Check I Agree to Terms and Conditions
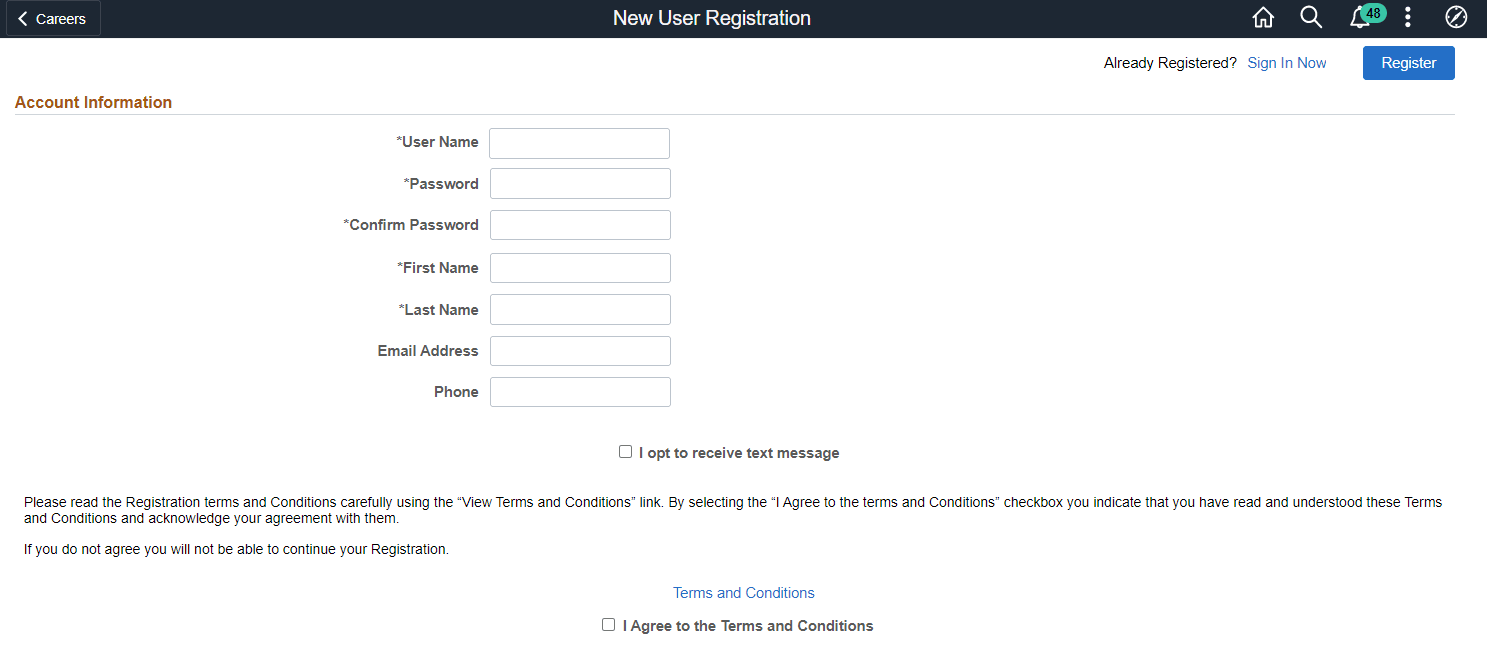This screenshot has height=652, width=1487. (608, 625)
